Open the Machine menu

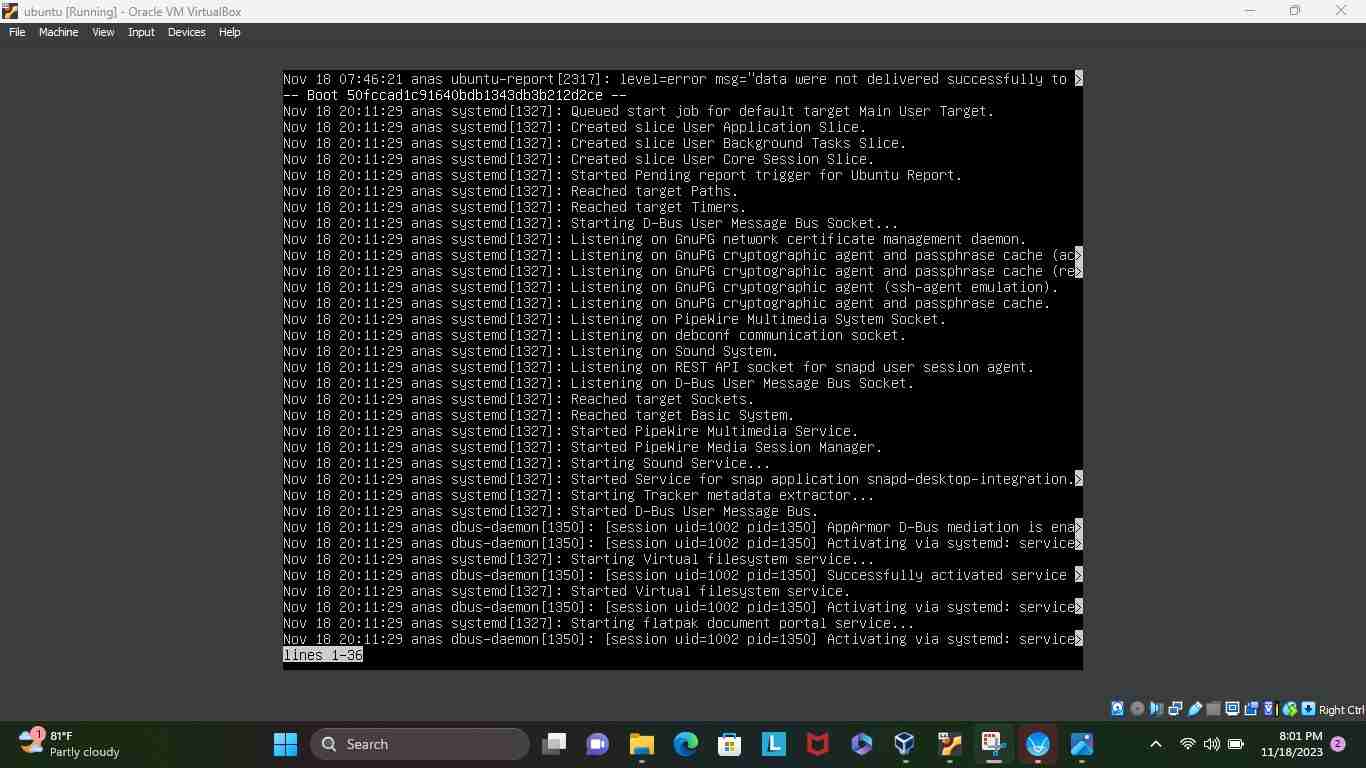pos(58,32)
